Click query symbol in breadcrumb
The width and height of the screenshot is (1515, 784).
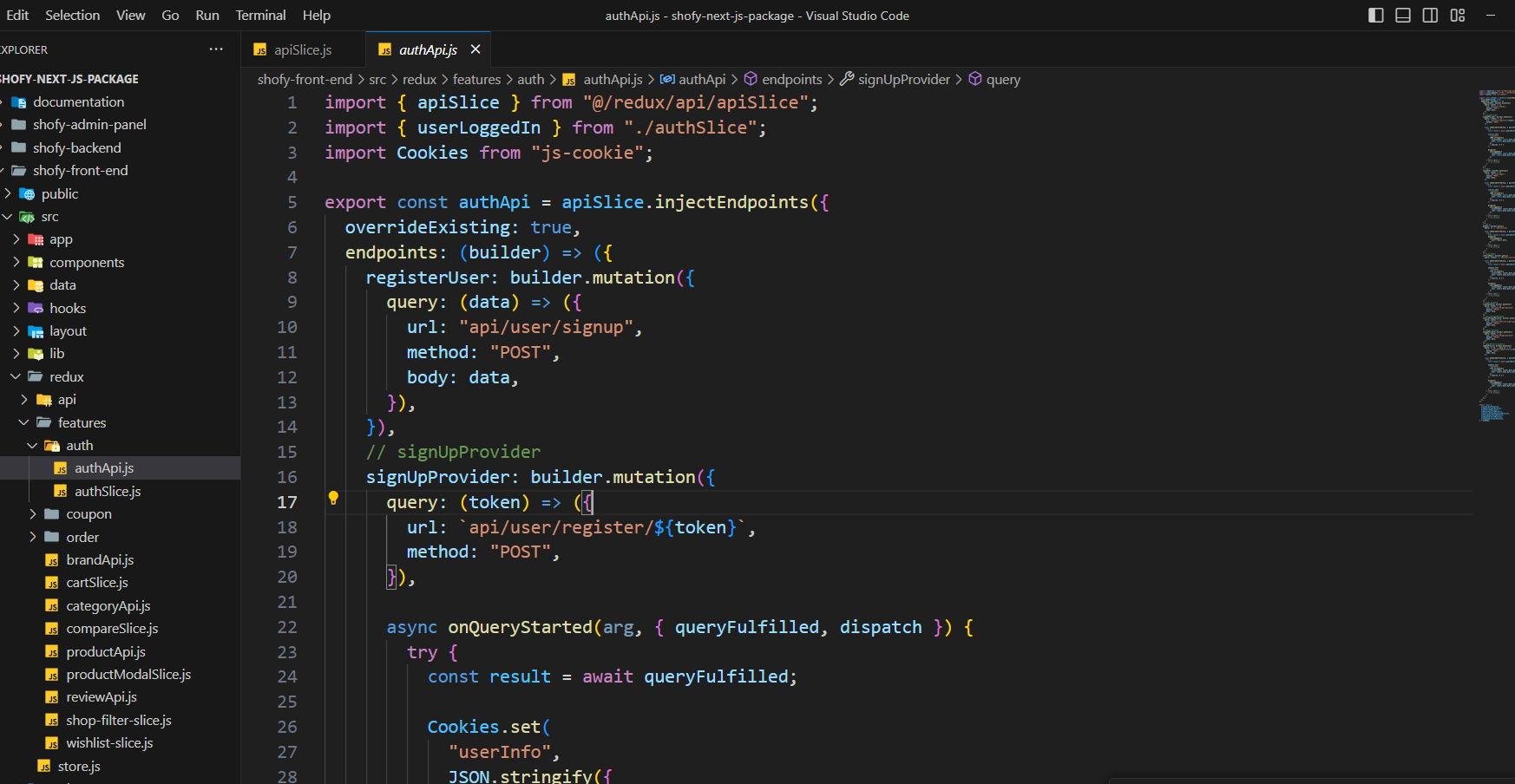[x=994, y=79]
